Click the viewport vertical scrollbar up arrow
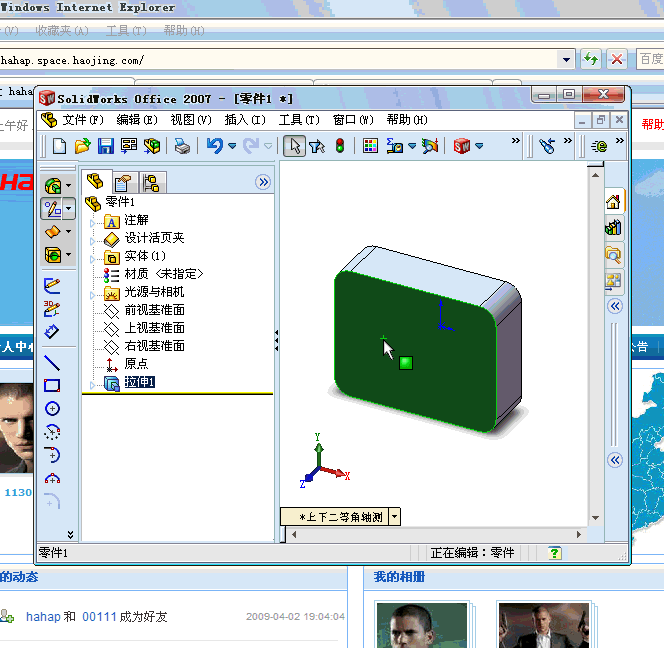Viewport: 664px width, 648px height. coord(595,175)
